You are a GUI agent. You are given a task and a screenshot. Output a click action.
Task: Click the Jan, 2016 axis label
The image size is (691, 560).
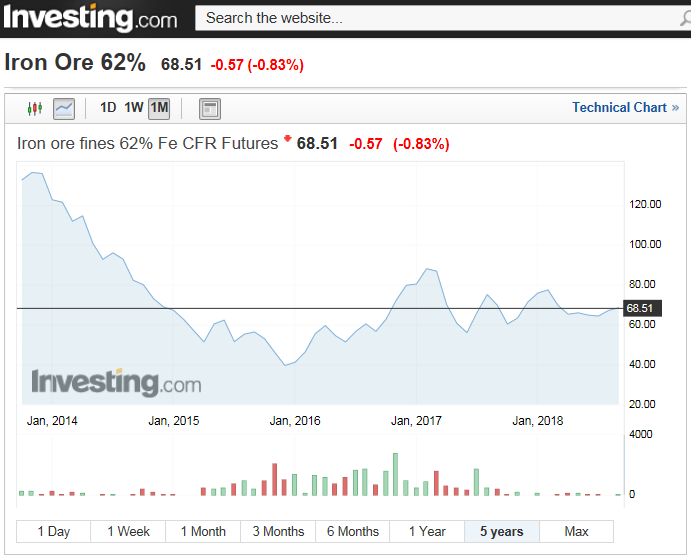(295, 421)
